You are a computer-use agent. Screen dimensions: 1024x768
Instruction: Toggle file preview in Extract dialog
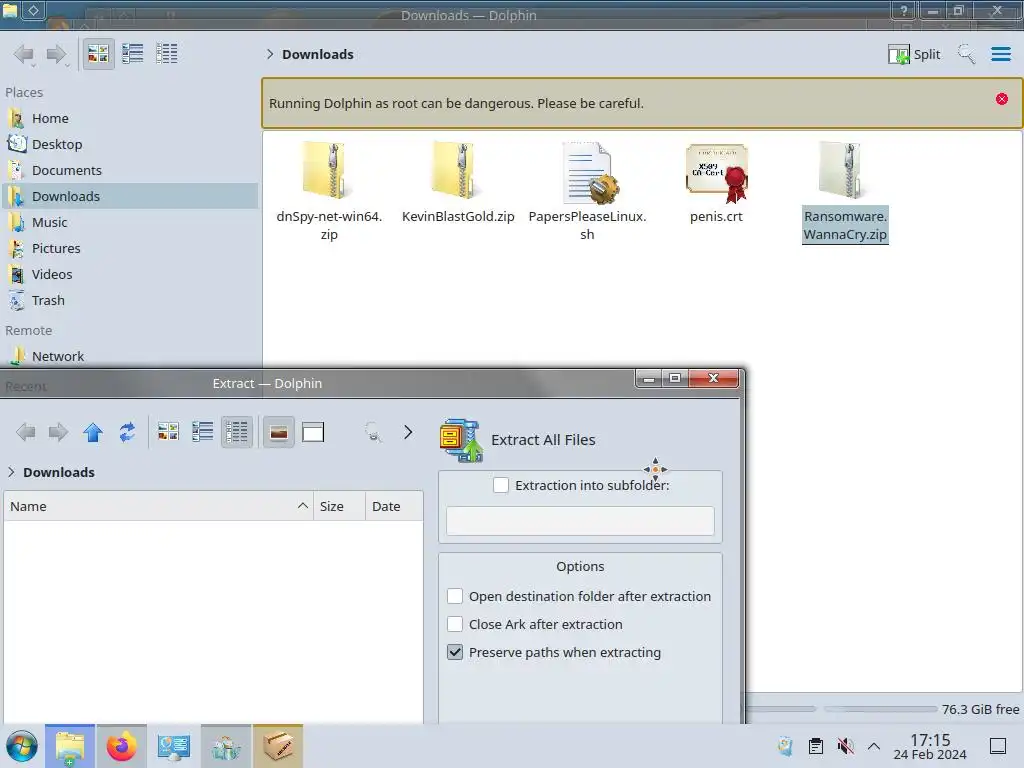(278, 432)
